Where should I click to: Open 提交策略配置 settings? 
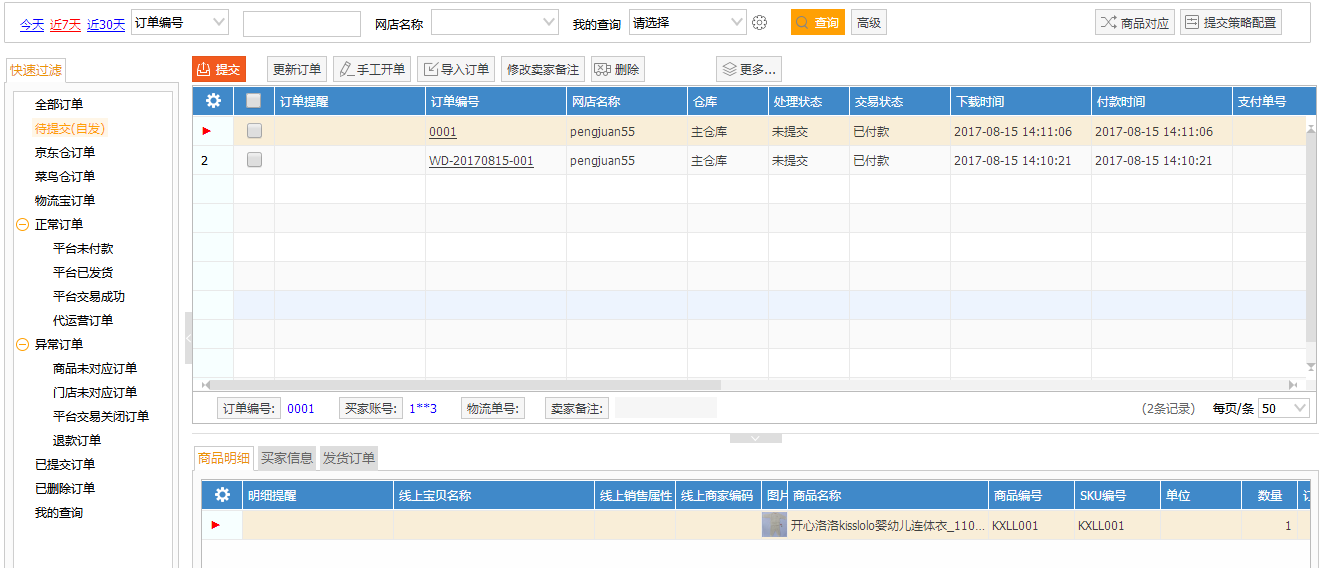coord(1230,23)
